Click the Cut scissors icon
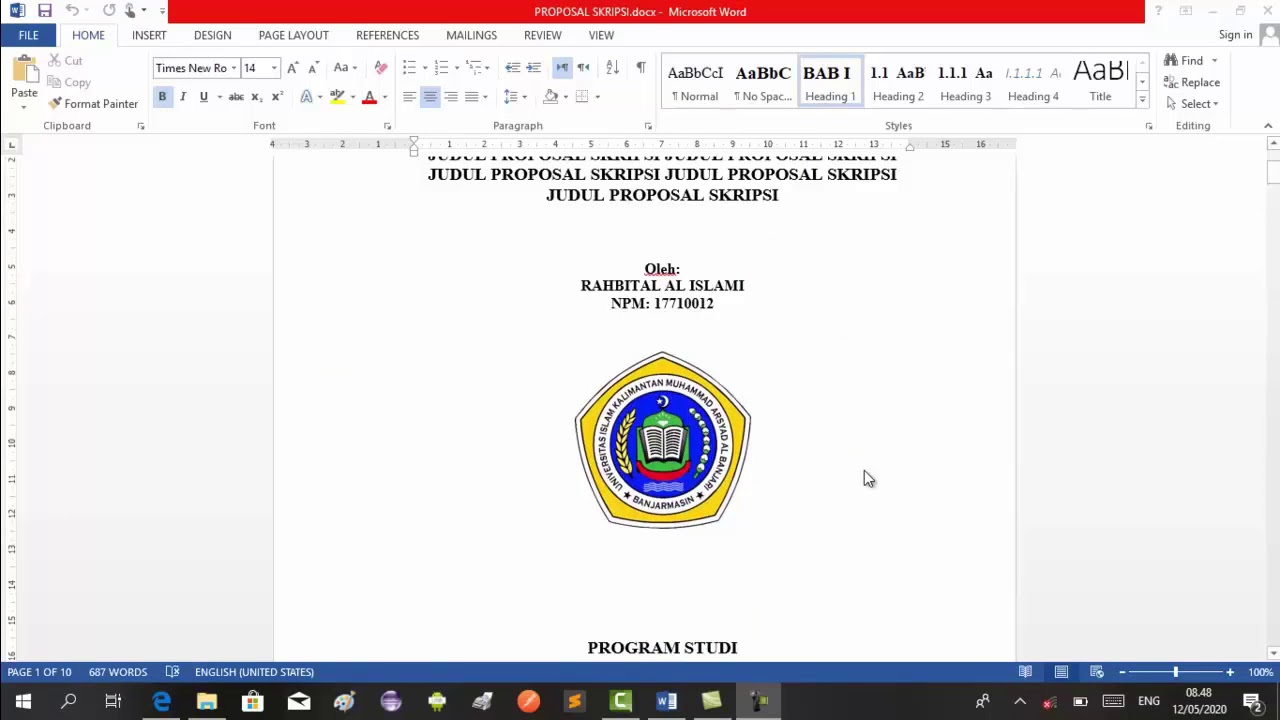Screen dimensions: 1280x720 pos(54,61)
